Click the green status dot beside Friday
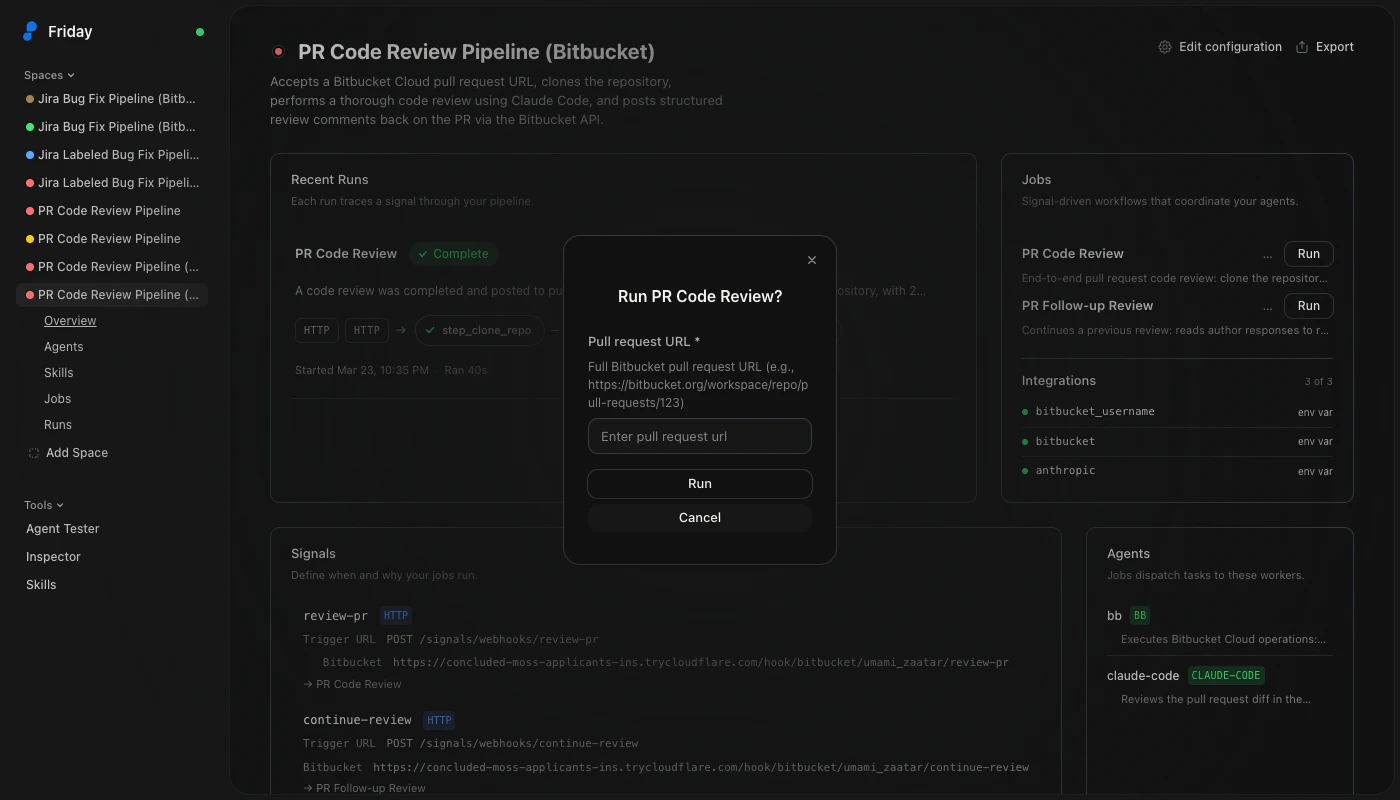This screenshot has height=800, width=1400. [200, 32]
